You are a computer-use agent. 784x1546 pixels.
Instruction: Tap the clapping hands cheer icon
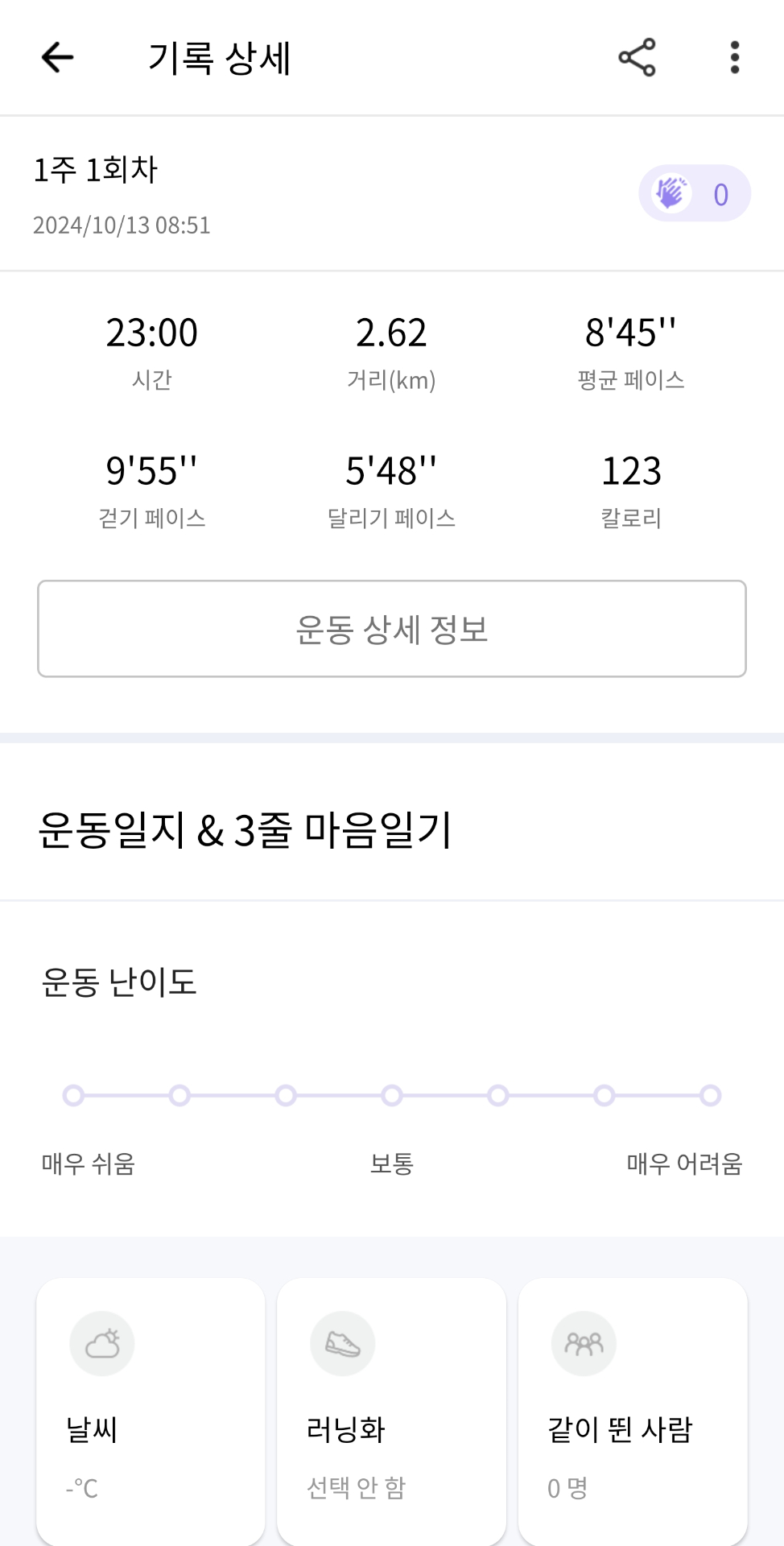(x=671, y=193)
